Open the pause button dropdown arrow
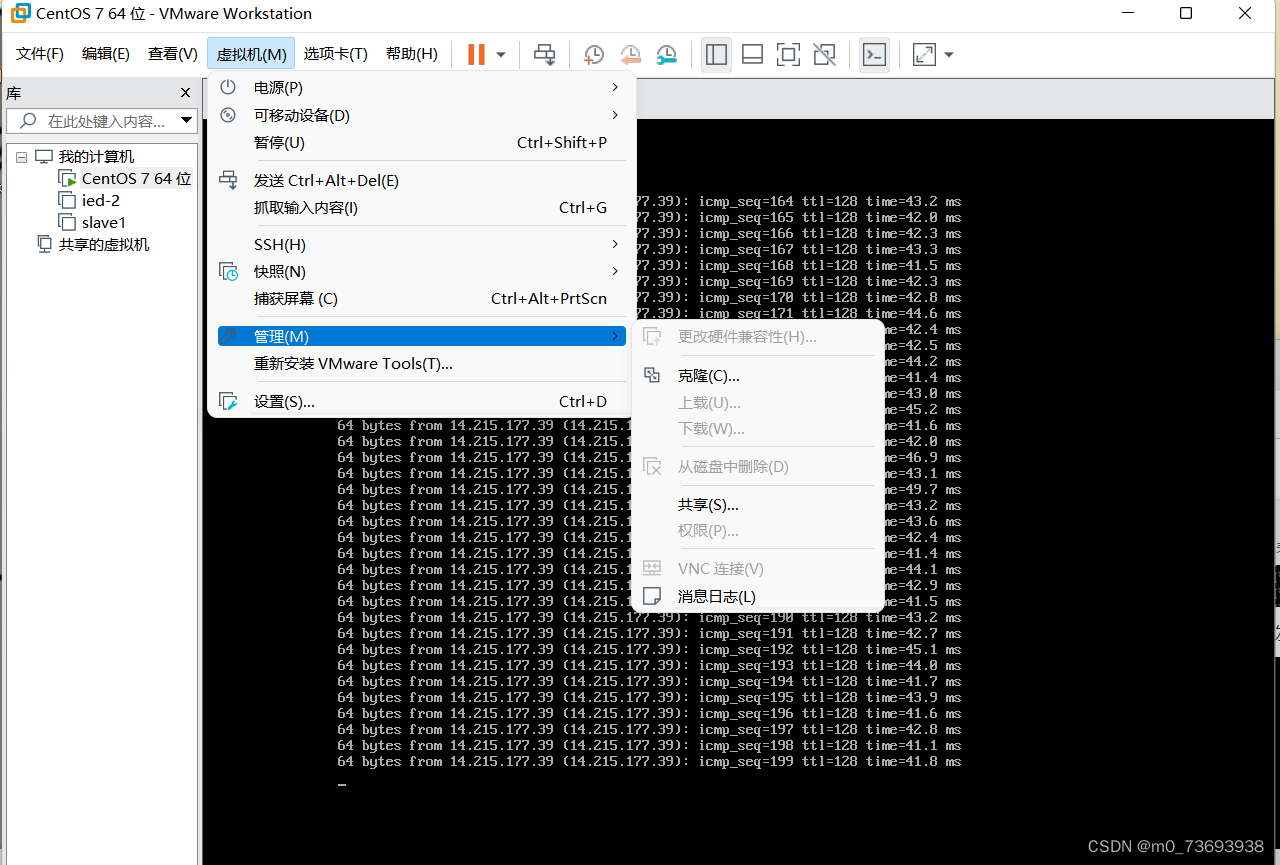Image resolution: width=1280 pixels, height=865 pixels. (500, 54)
